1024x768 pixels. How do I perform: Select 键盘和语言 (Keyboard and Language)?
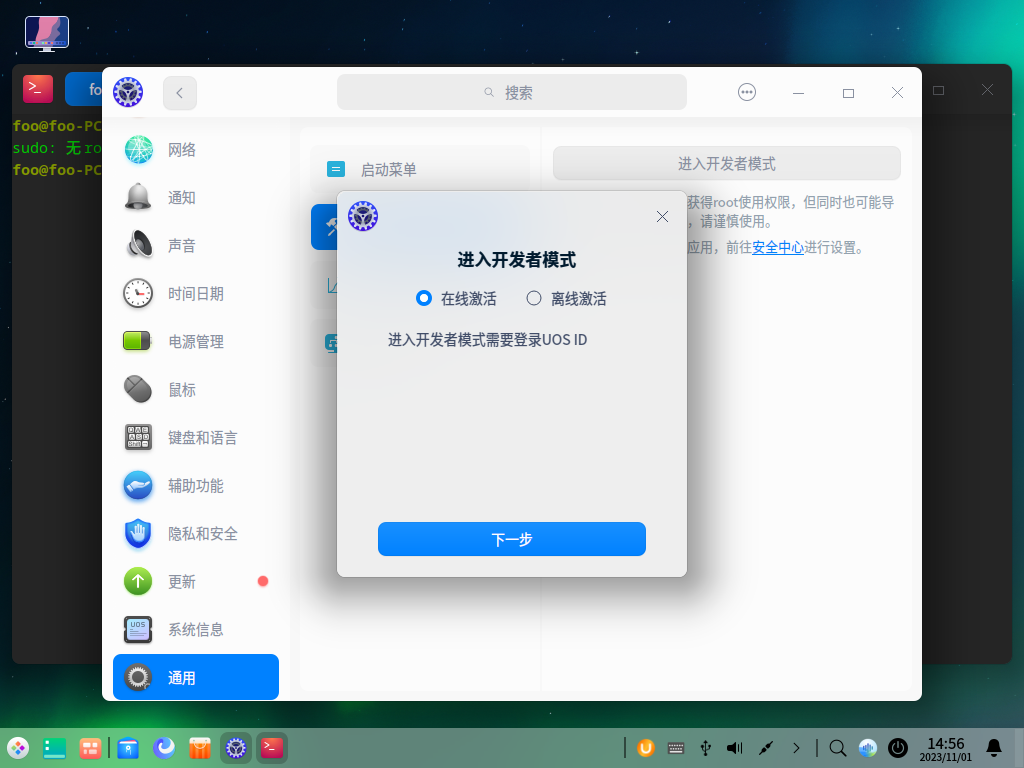(x=202, y=438)
